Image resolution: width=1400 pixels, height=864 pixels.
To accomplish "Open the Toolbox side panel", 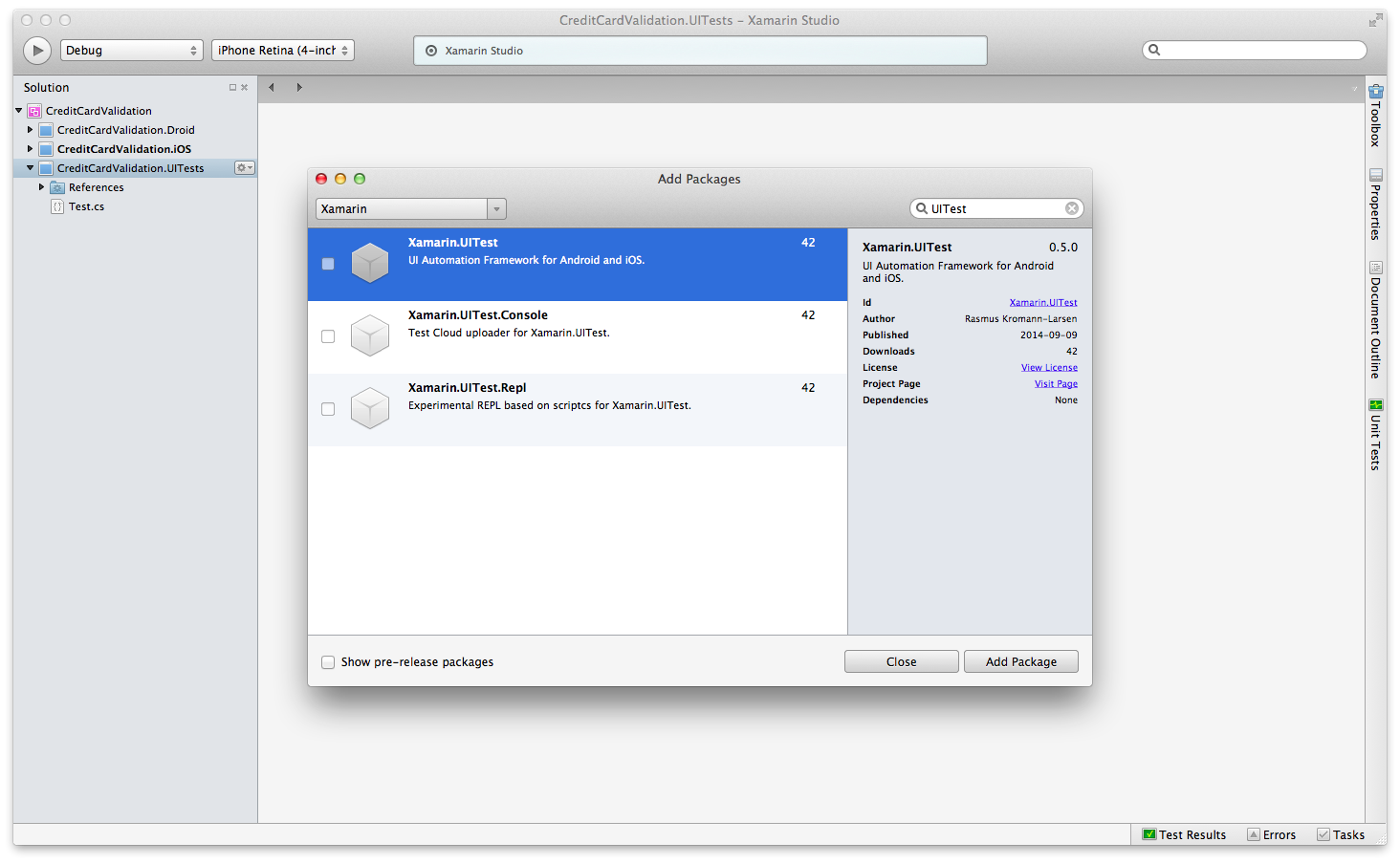I will (1375, 116).
